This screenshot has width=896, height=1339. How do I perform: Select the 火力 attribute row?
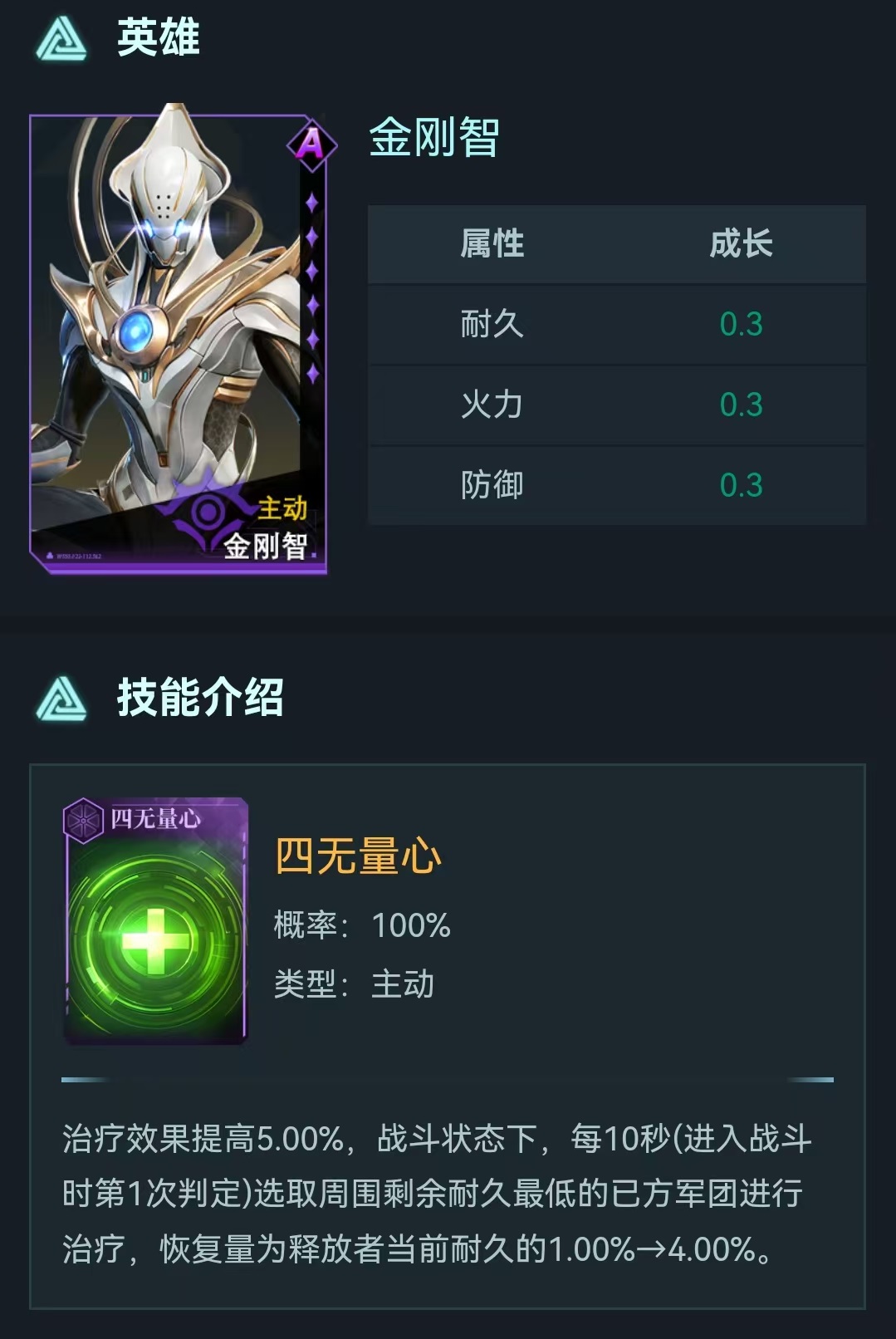(617, 405)
